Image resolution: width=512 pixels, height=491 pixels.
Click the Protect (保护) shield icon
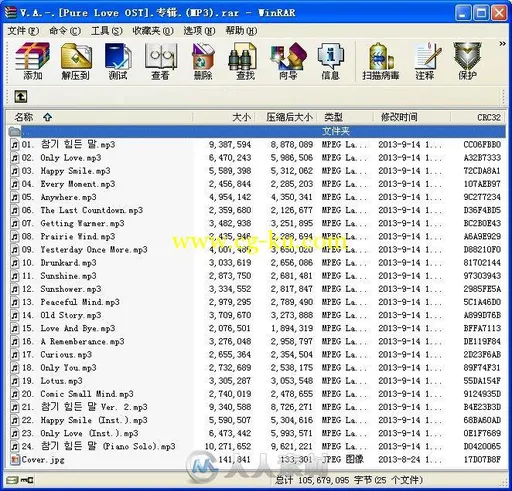click(467, 61)
